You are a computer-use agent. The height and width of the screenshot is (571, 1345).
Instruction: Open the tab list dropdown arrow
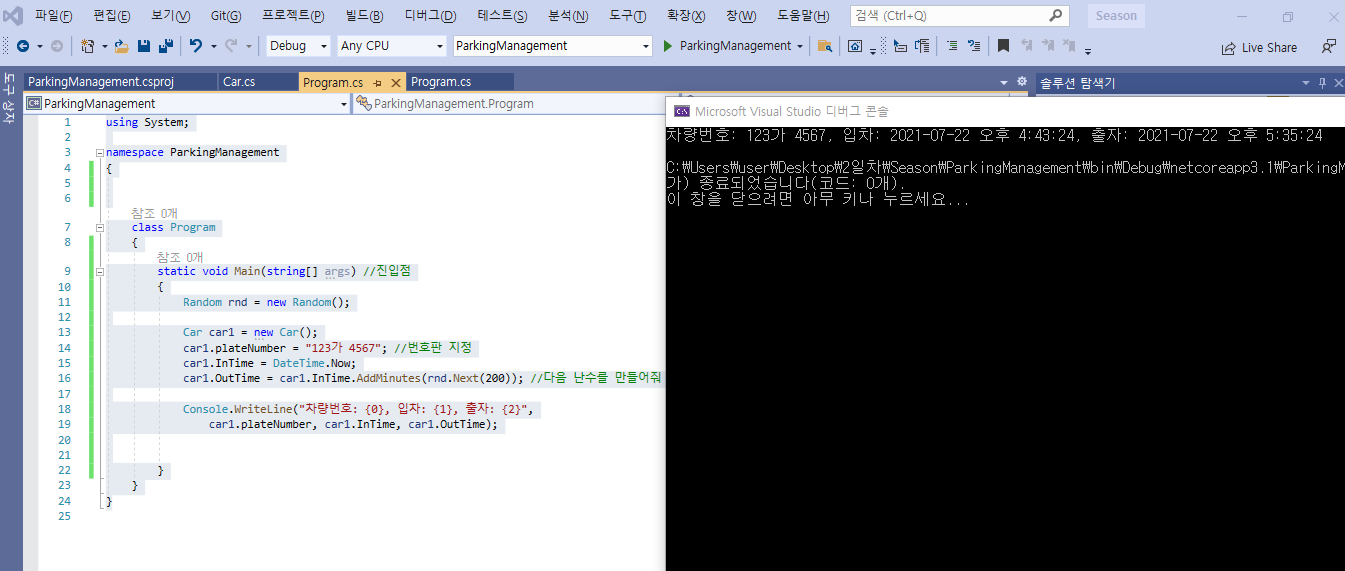click(x=1004, y=83)
